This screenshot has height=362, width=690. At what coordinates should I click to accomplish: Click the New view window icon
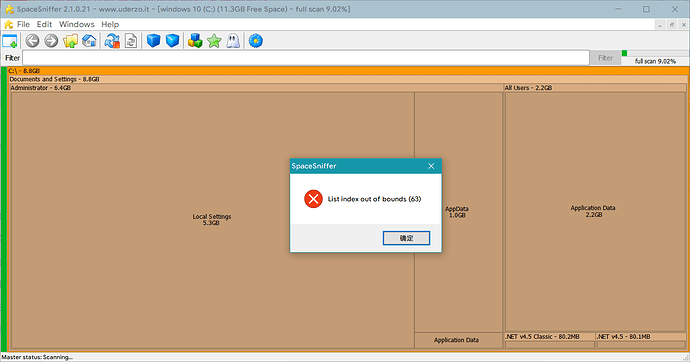10,41
